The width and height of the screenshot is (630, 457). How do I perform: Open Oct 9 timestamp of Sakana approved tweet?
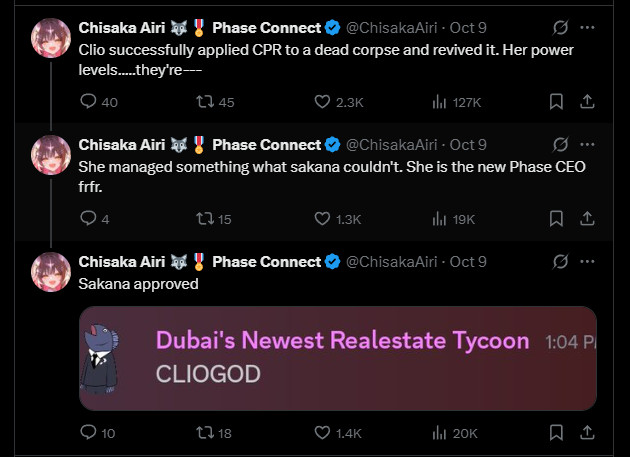(468, 262)
